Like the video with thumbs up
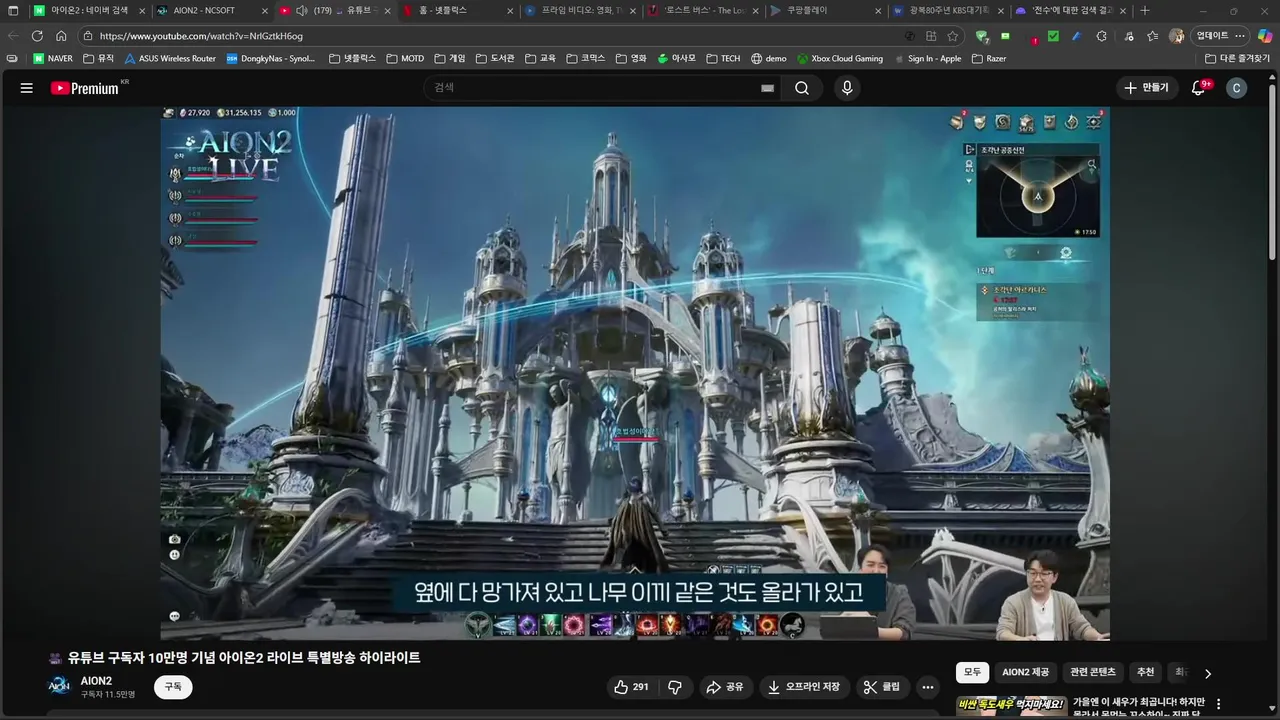This screenshot has height=720, width=1280. click(x=631, y=687)
